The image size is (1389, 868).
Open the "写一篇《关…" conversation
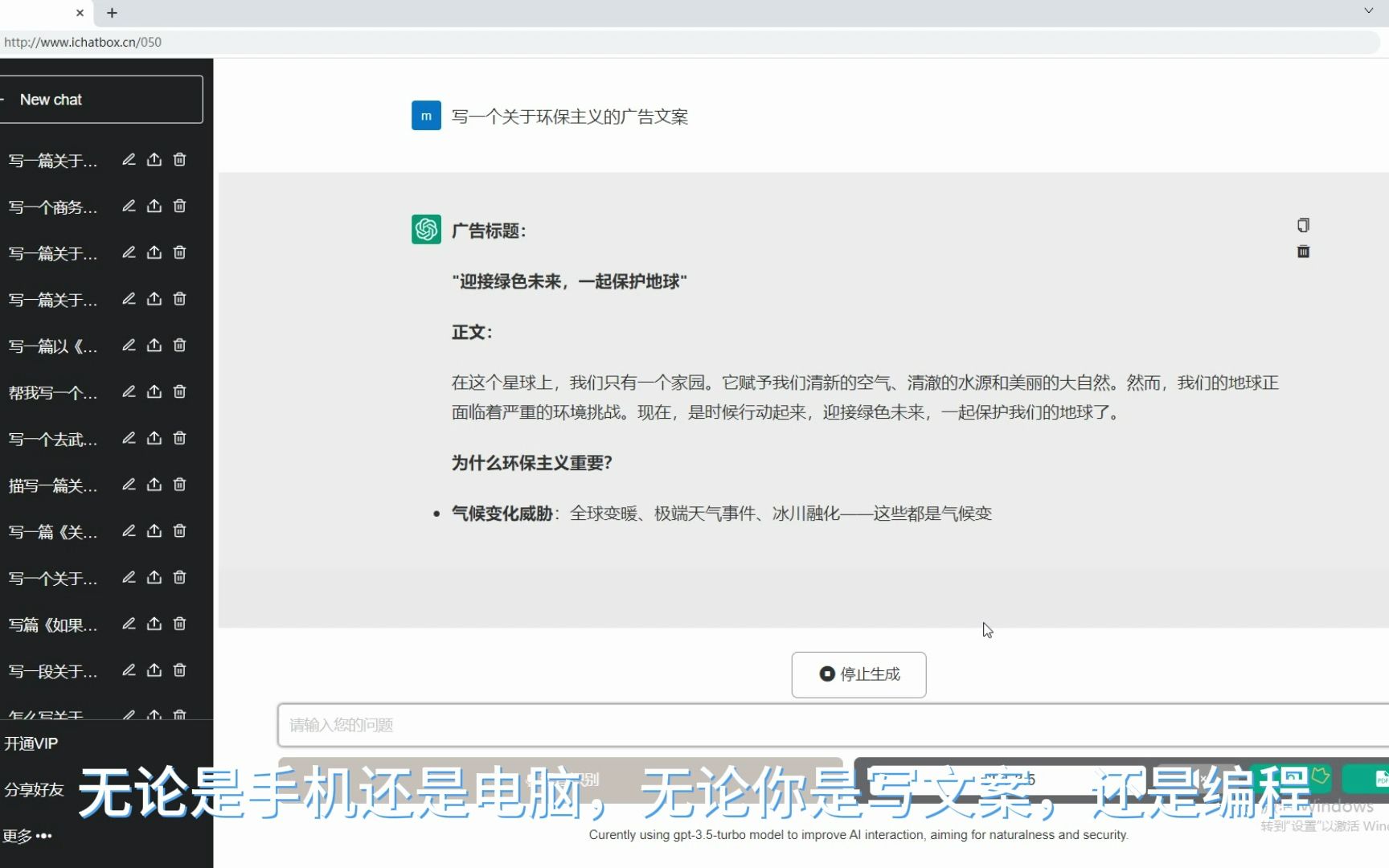[53, 532]
